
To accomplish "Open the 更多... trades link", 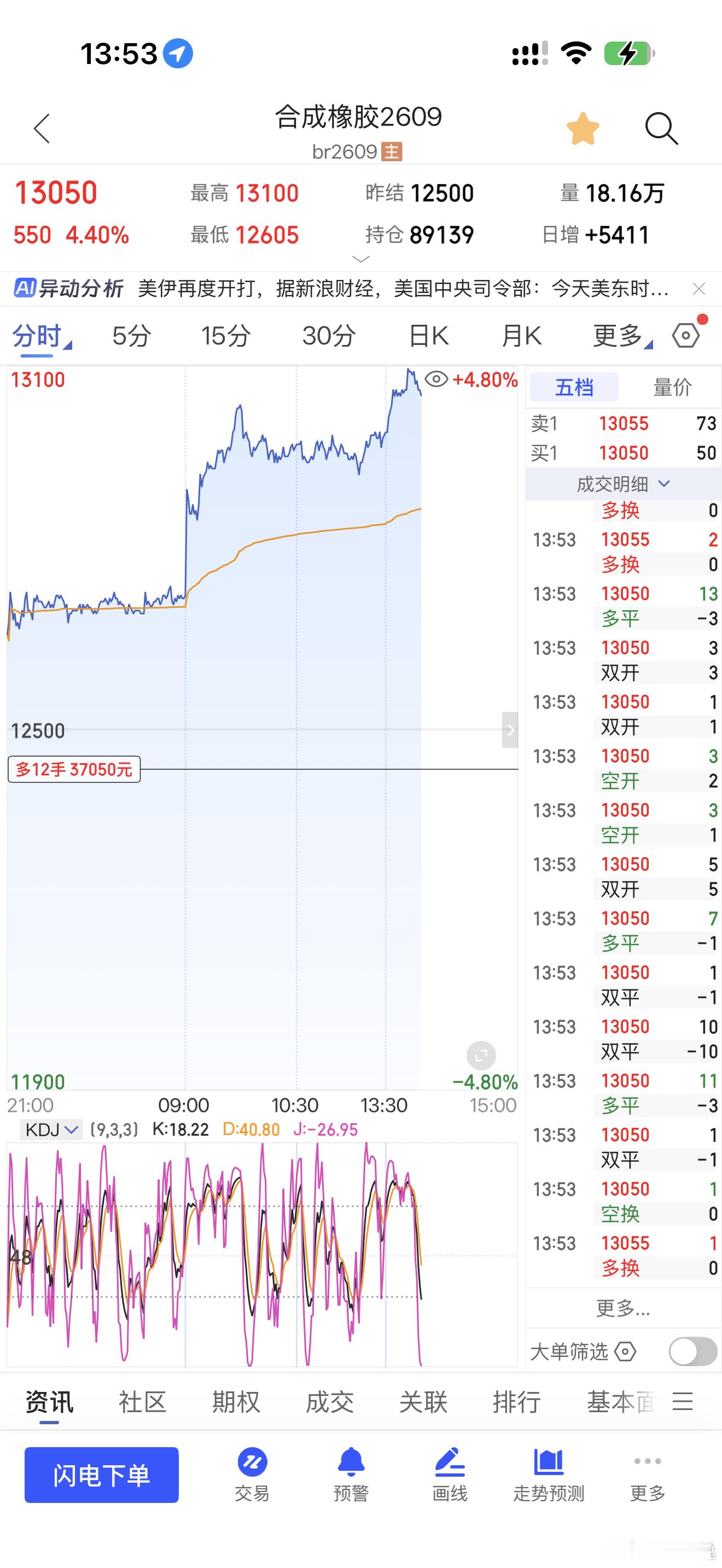I will (x=623, y=1307).
